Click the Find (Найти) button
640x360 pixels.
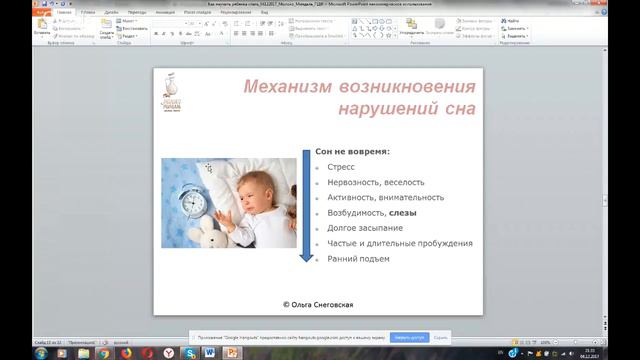510,21
